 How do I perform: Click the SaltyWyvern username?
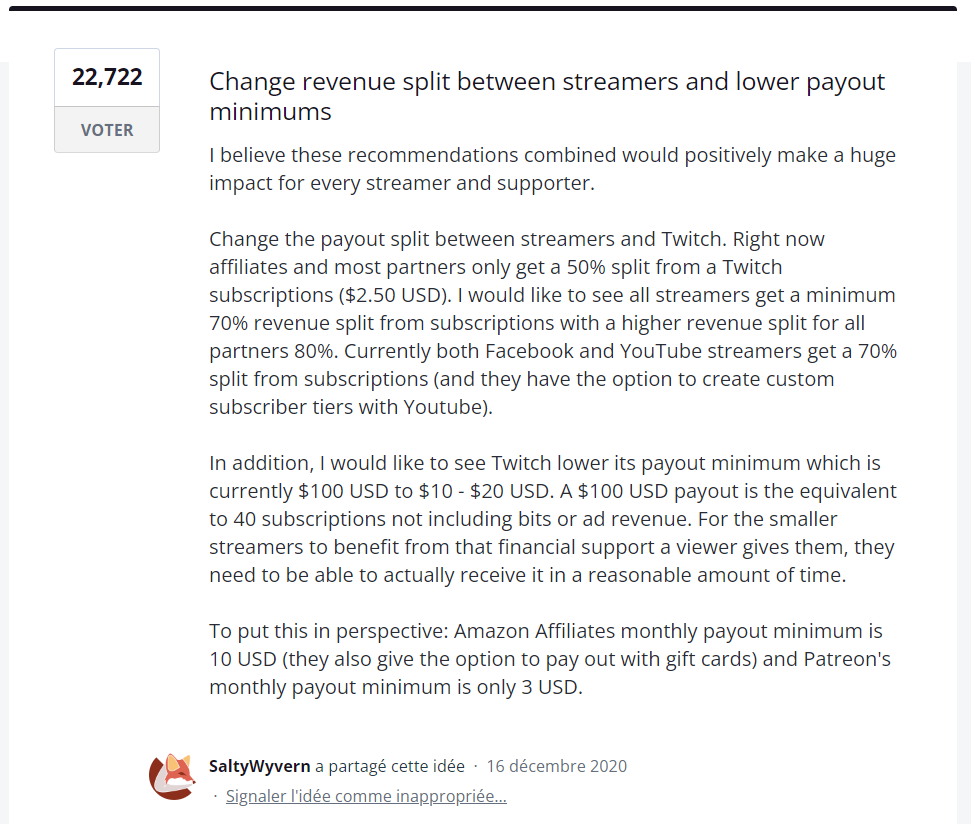[259, 767]
